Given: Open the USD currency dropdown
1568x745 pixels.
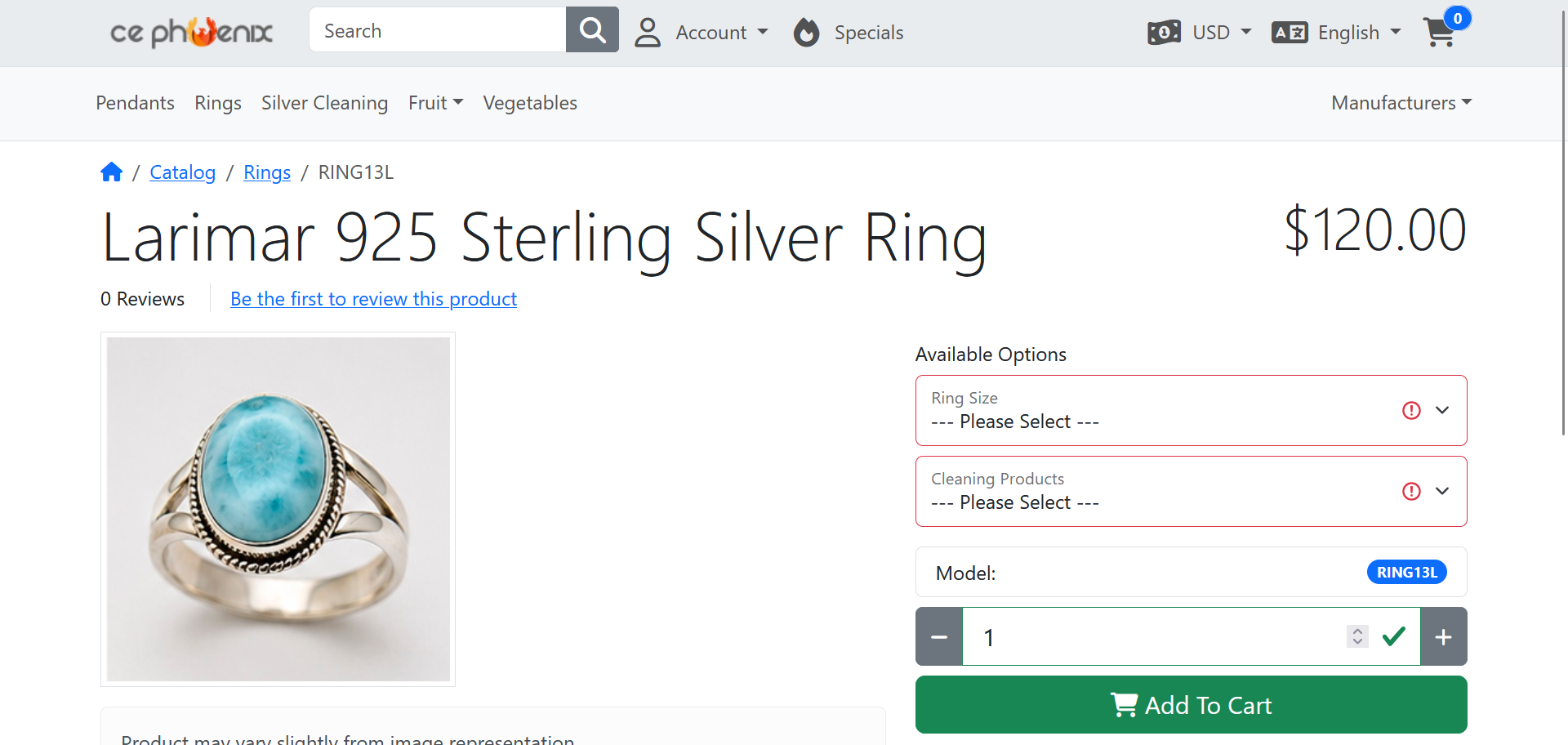Looking at the screenshot, I should (x=1200, y=33).
